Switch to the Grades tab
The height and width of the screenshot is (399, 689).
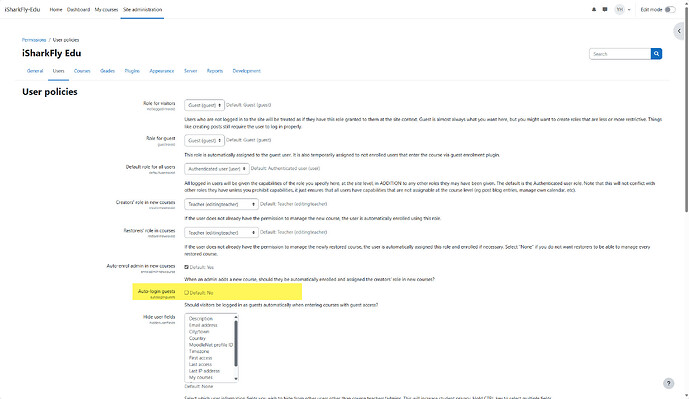pyautogui.click(x=107, y=71)
